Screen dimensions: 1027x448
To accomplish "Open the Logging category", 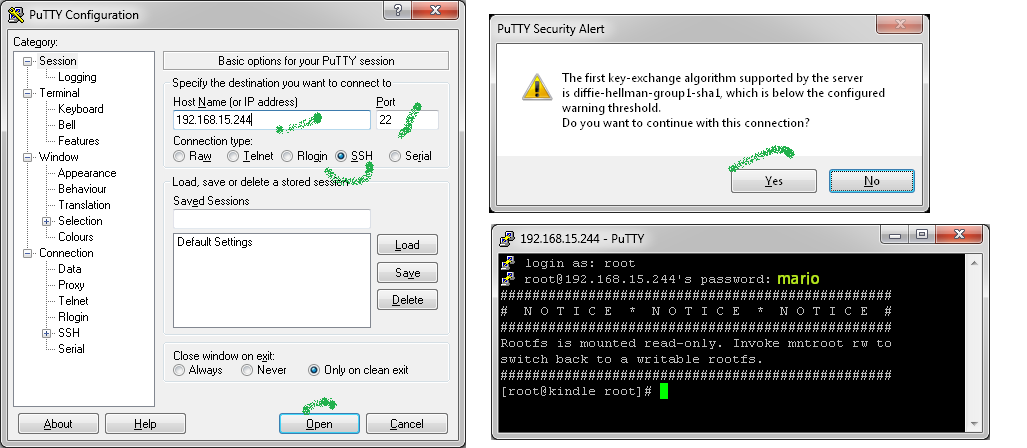I will coord(77,77).
